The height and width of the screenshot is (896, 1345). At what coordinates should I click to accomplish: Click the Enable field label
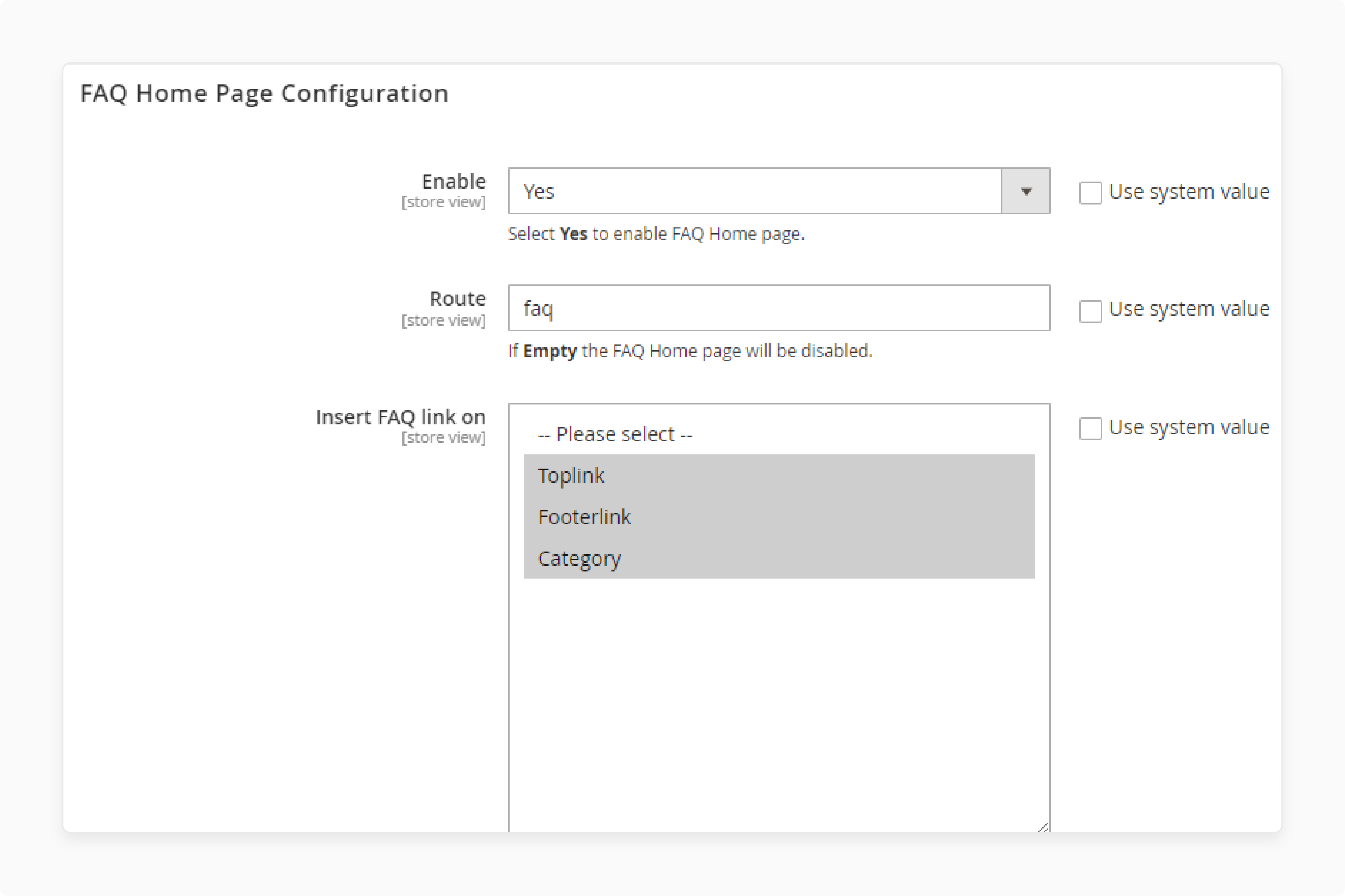454,181
